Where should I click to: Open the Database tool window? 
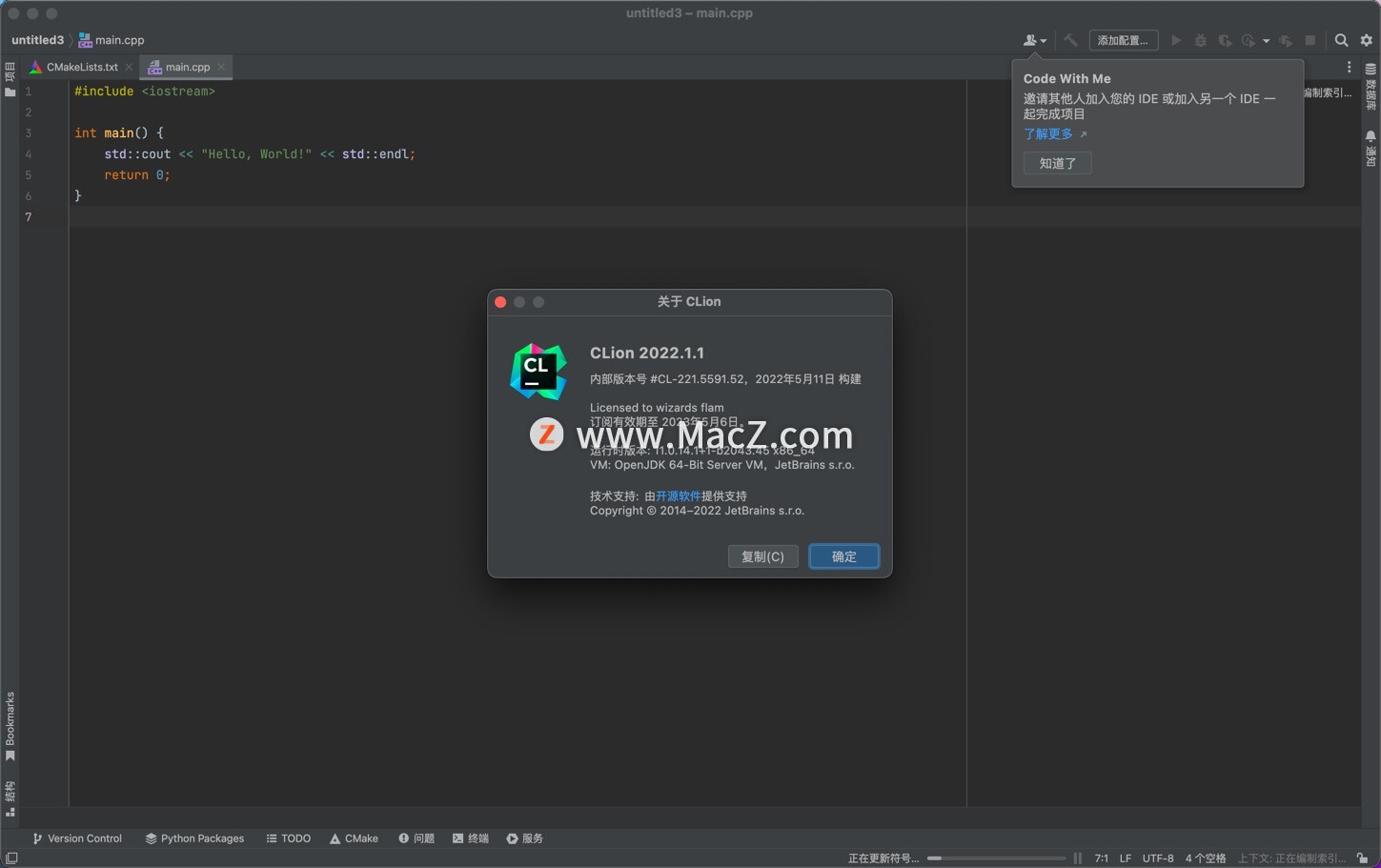1371,86
